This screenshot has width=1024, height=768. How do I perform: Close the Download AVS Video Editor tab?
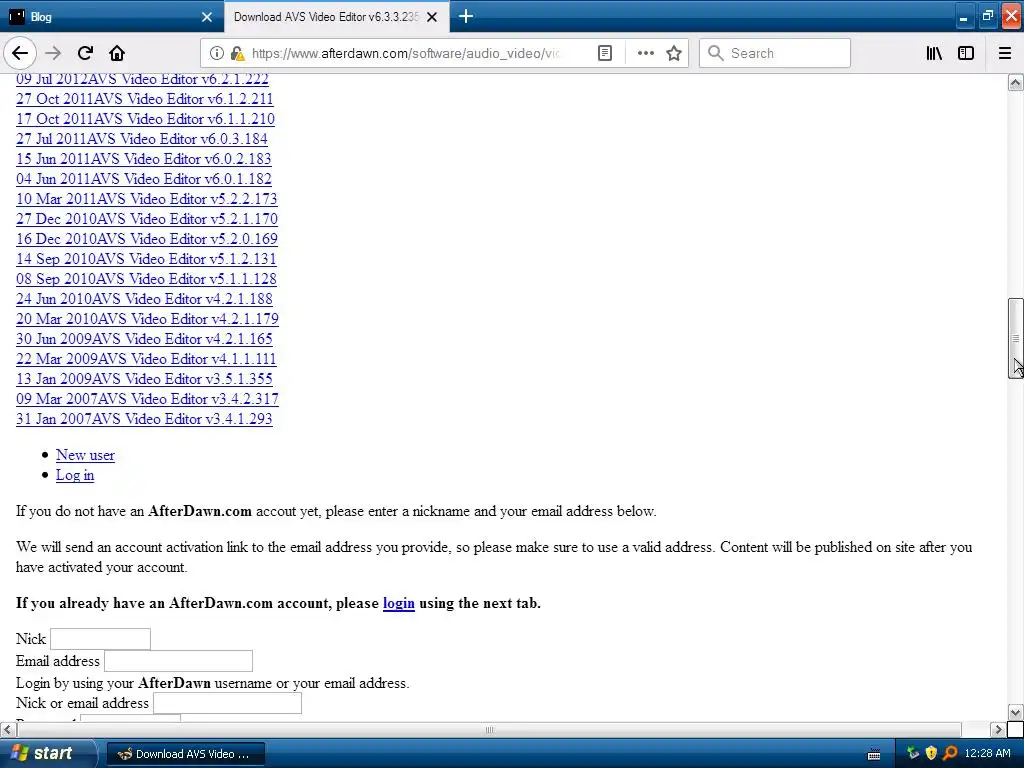coord(432,17)
